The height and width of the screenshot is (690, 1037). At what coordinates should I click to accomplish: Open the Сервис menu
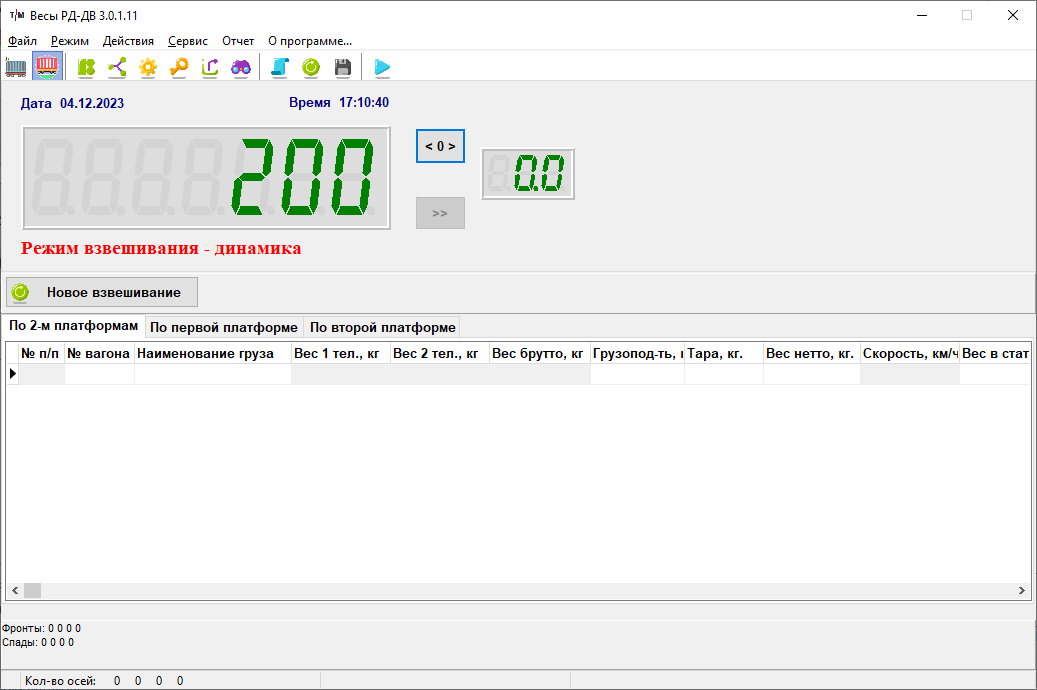[188, 41]
